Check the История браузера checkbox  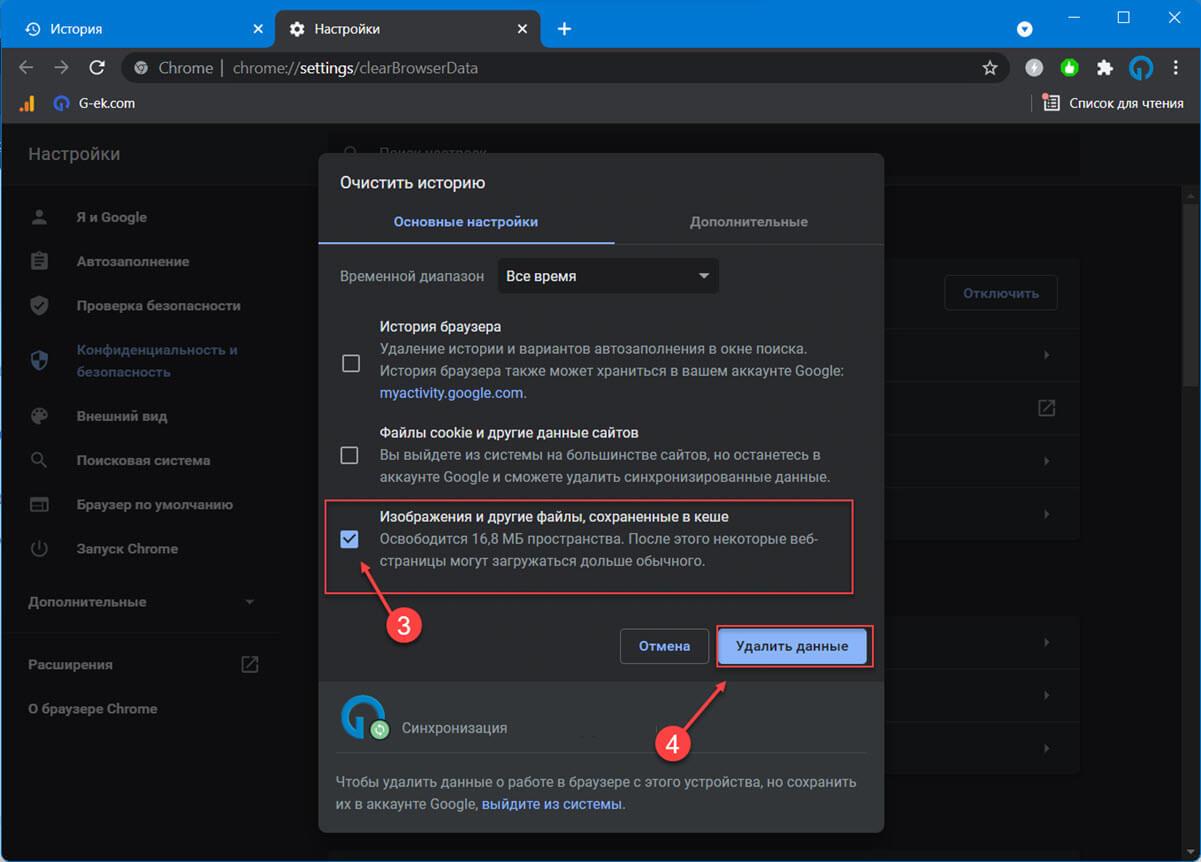(x=351, y=363)
